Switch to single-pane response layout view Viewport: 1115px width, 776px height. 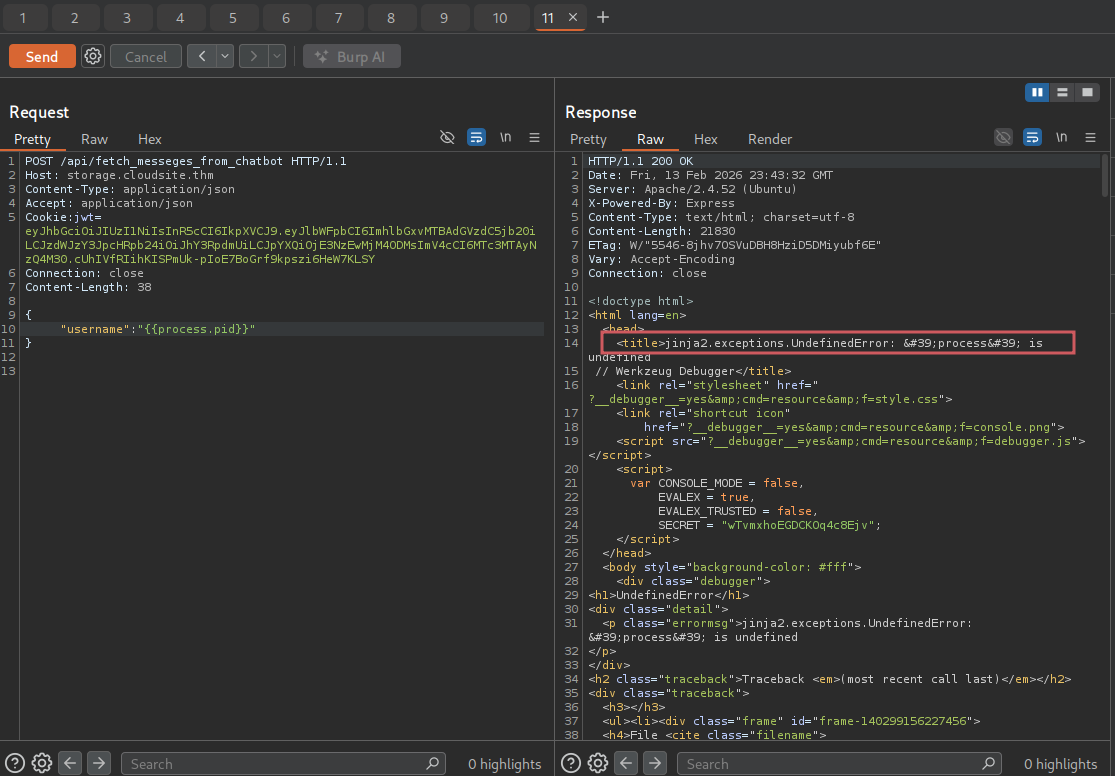(x=1087, y=92)
